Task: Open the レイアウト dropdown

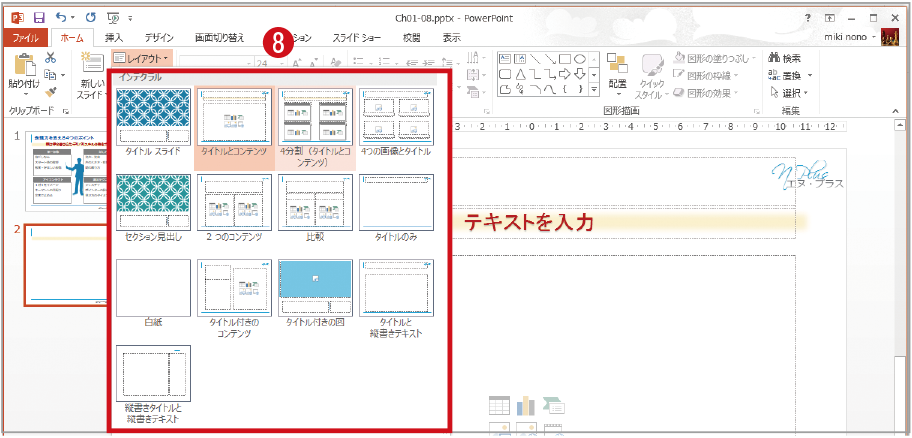Action: click(x=141, y=58)
